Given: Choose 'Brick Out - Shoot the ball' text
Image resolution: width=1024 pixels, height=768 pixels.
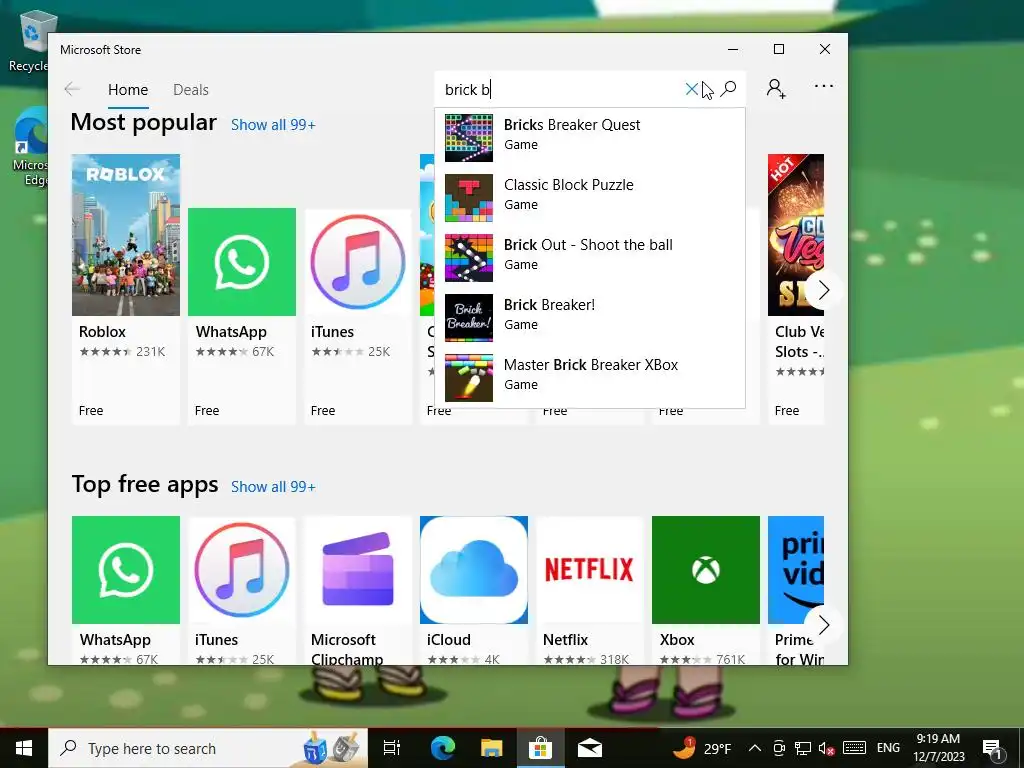Looking at the screenshot, I should [588, 245].
